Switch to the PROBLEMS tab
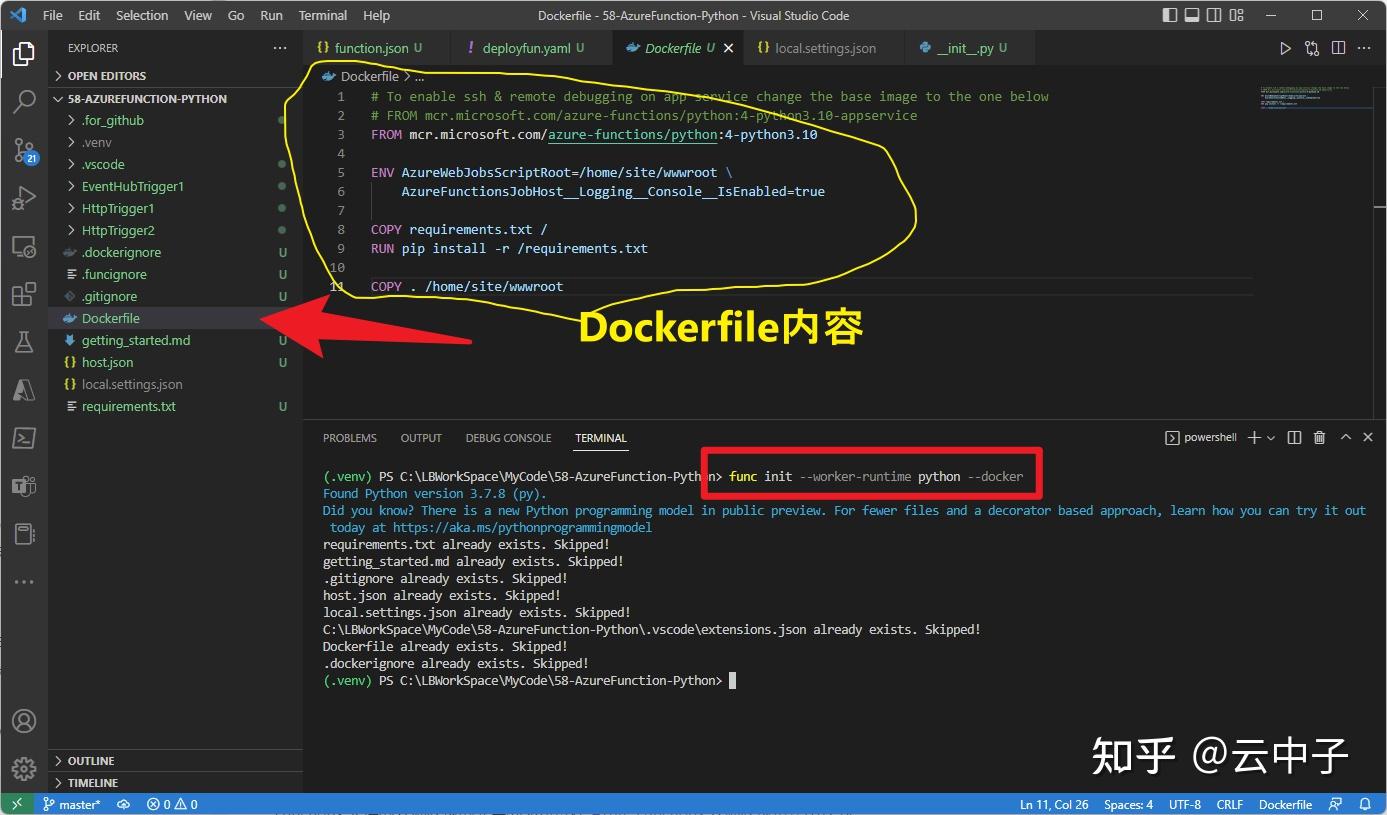Image resolution: width=1387 pixels, height=815 pixels. point(349,437)
